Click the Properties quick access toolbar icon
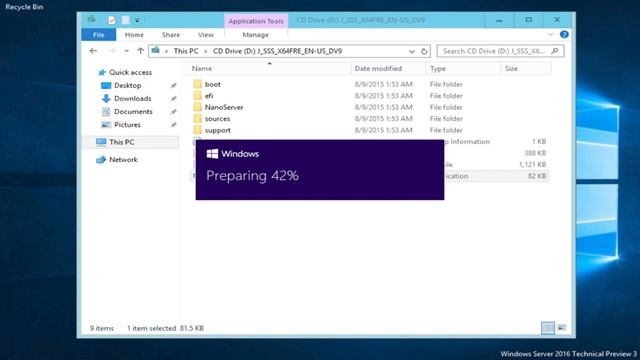The width and height of the screenshot is (640, 360). click(111, 20)
